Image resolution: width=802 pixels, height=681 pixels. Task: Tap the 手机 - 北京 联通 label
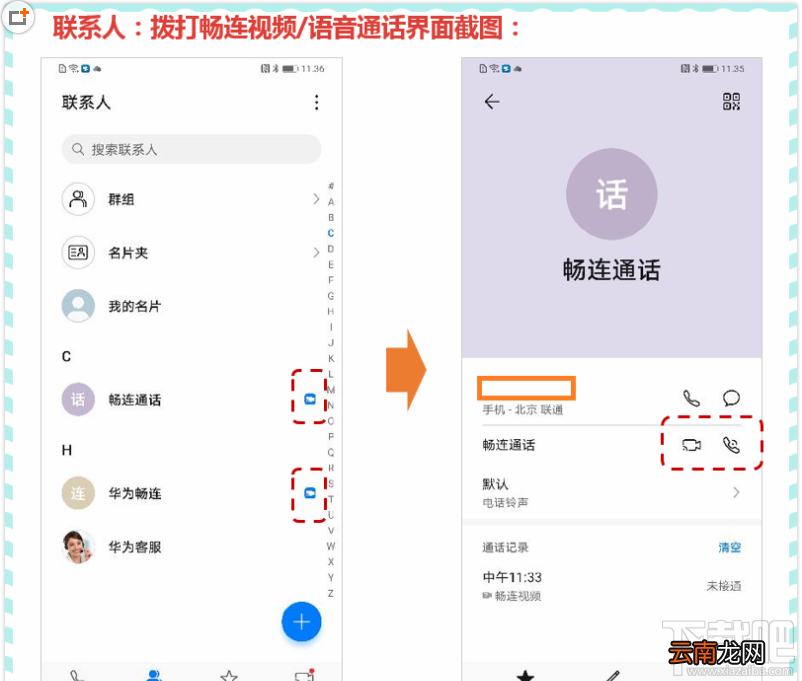(x=523, y=410)
